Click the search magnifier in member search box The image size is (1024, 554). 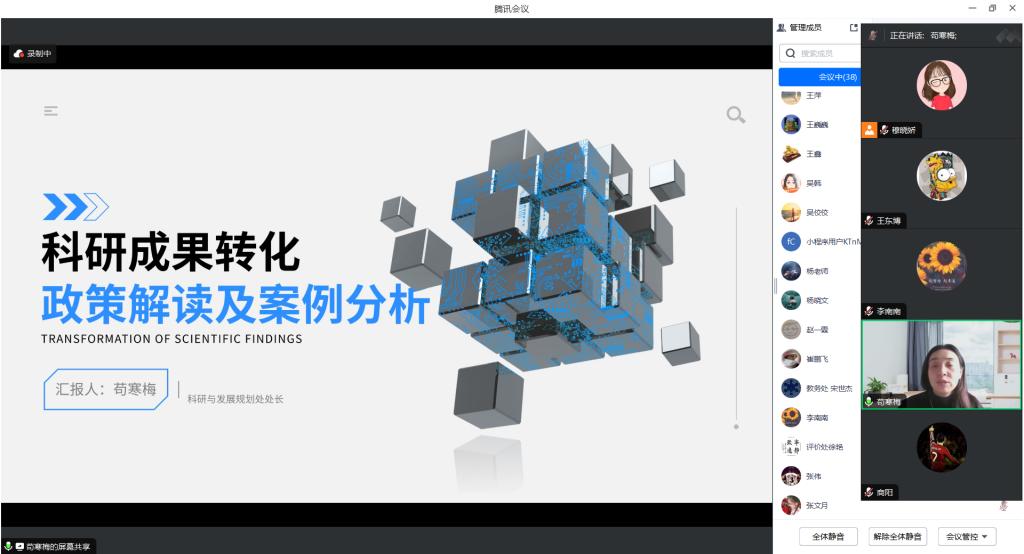pyautogui.click(x=791, y=53)
